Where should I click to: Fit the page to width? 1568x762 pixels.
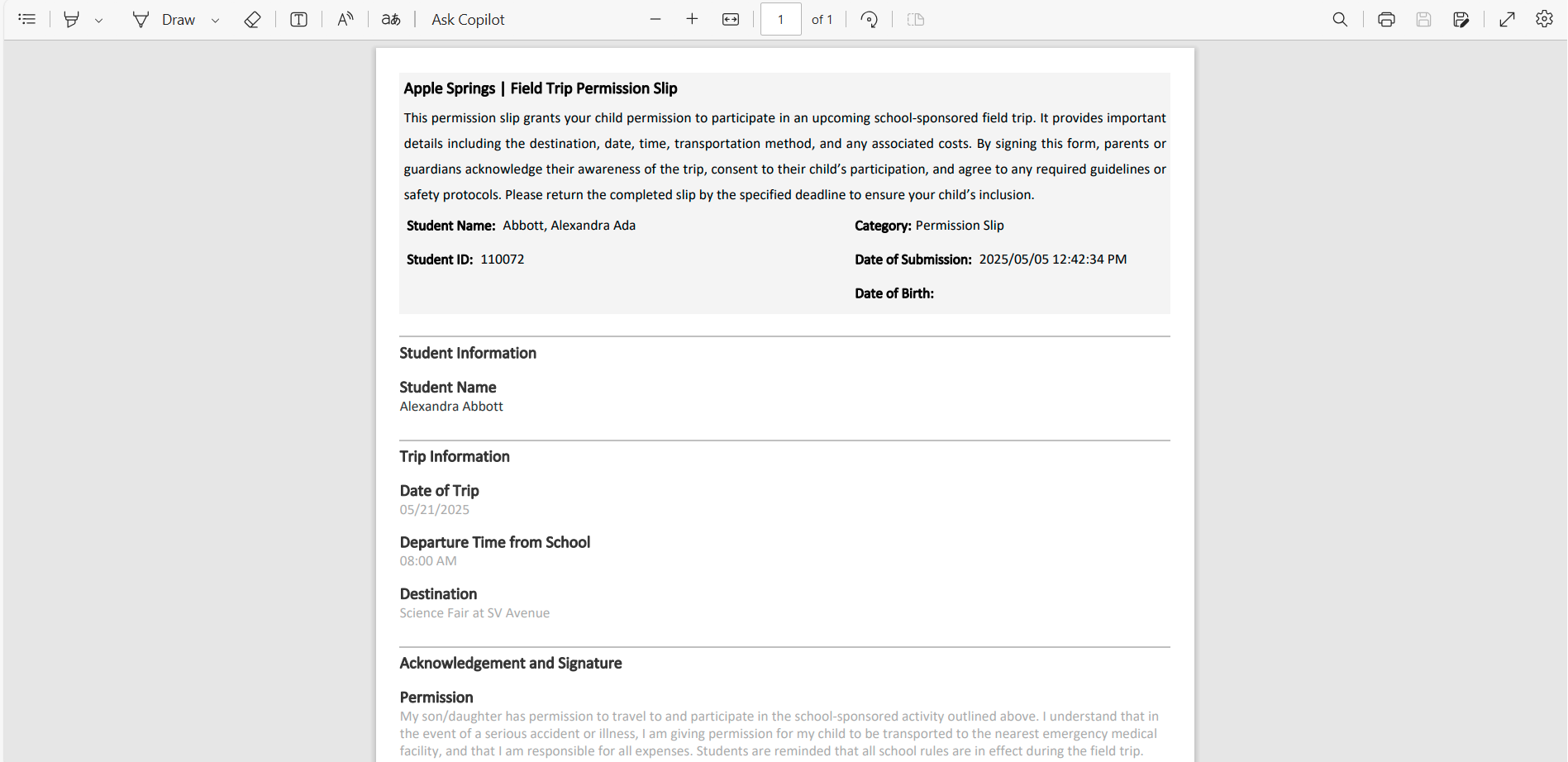pyautogui.click(x=730, y=19)
